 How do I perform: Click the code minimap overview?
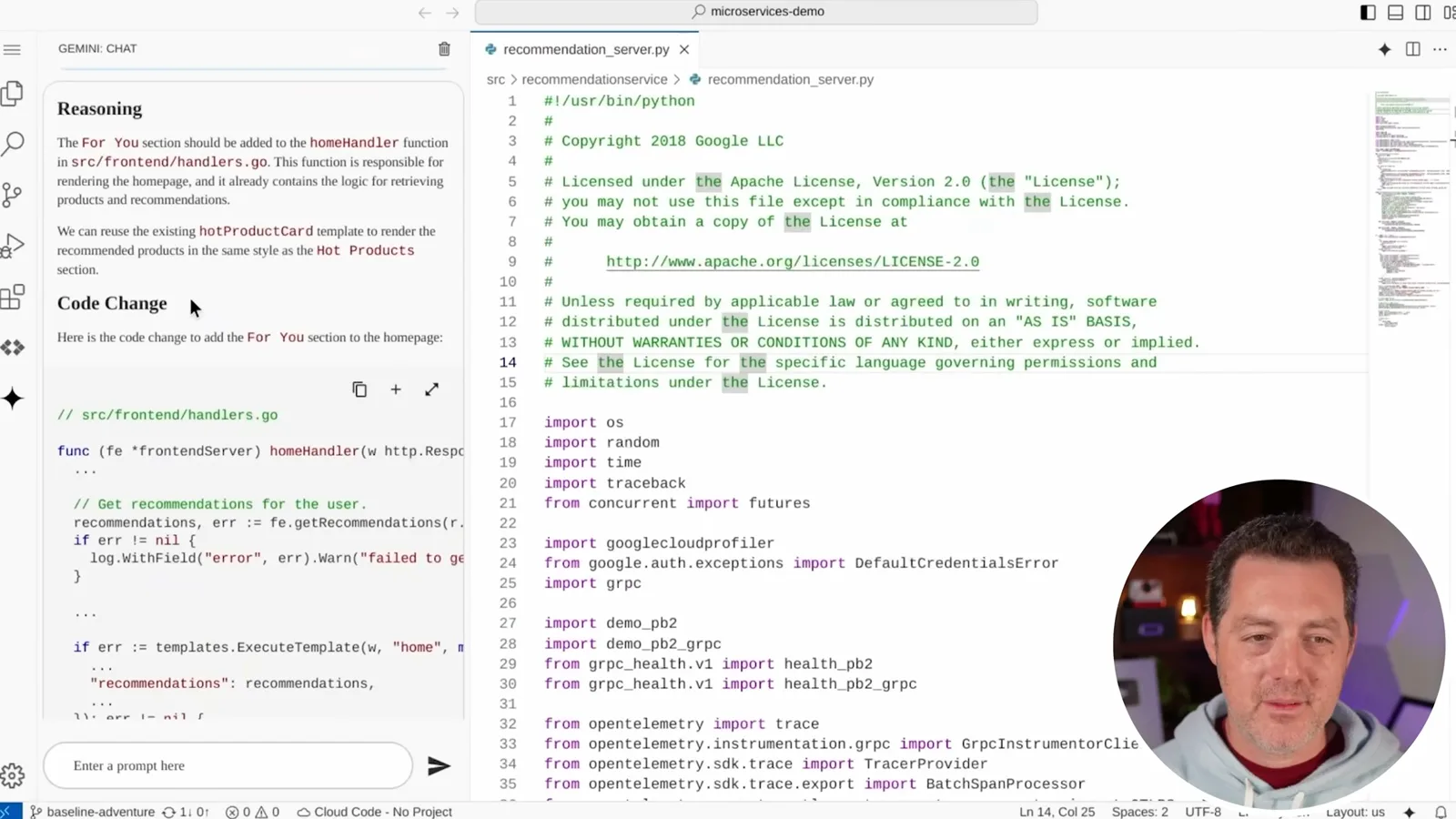point(1410,209)
